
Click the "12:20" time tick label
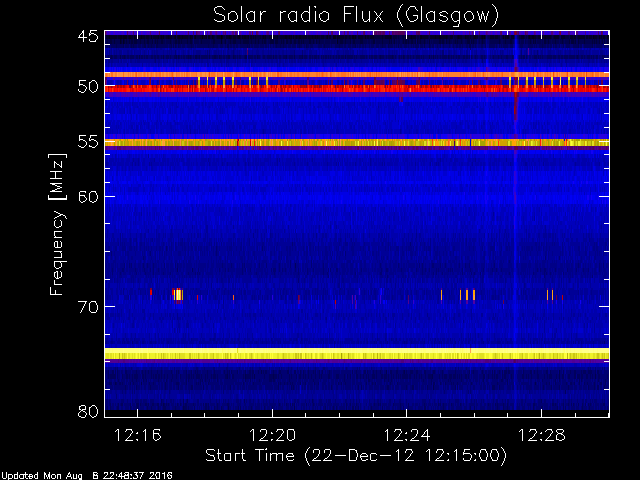click(x=272, y=436)
